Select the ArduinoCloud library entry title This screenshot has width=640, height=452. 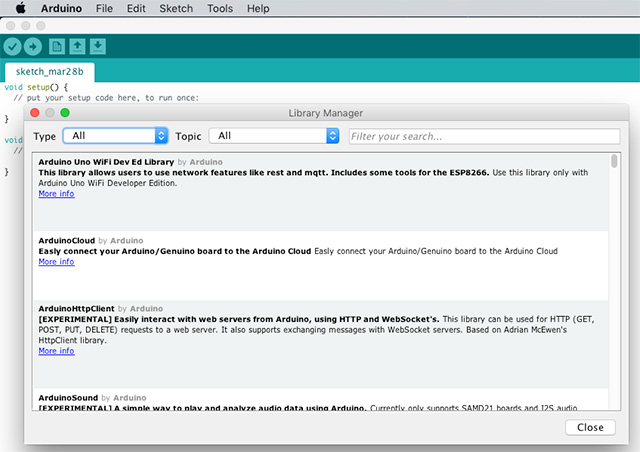click(x=67, y=240)
